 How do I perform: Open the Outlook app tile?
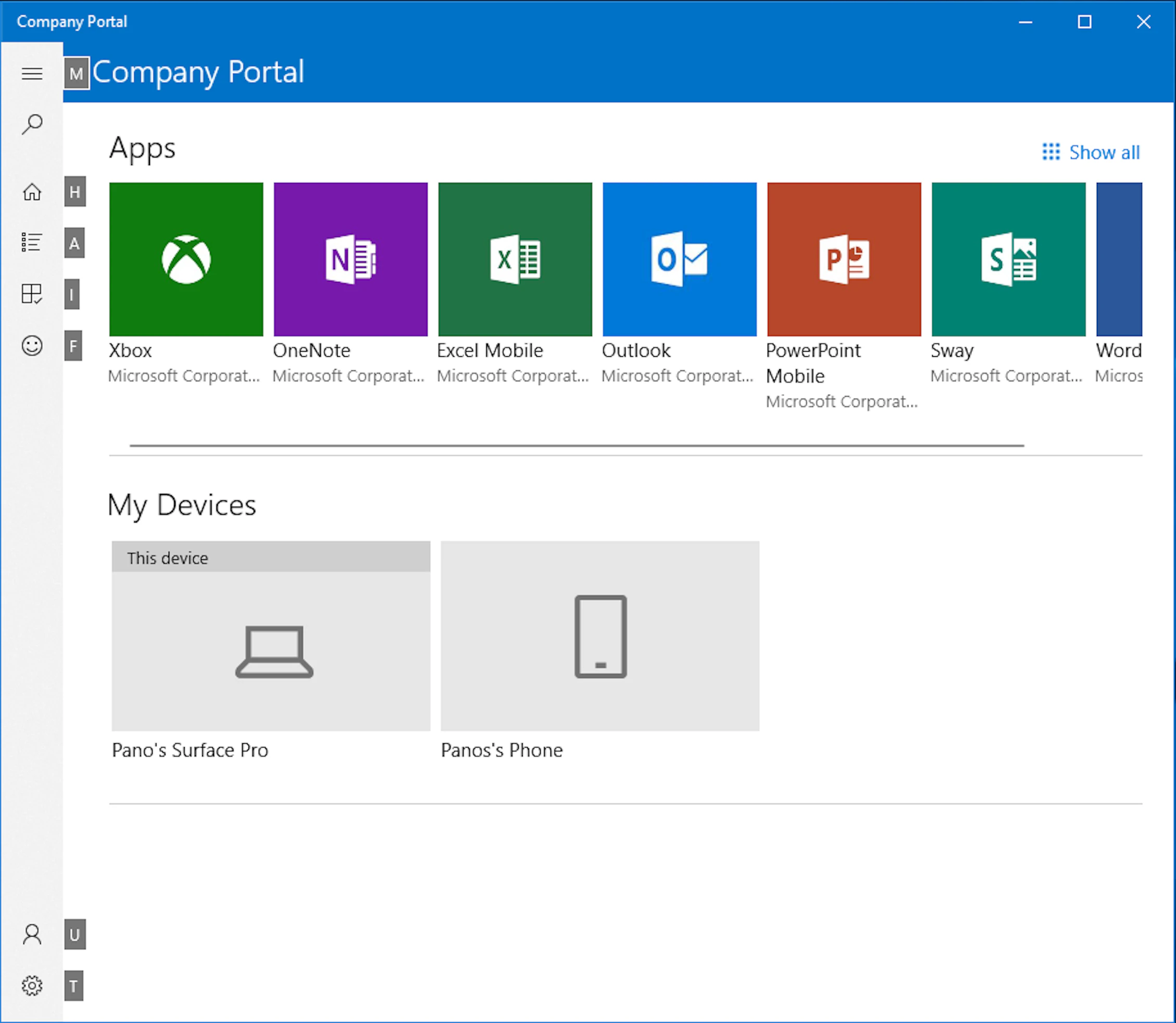679,258
